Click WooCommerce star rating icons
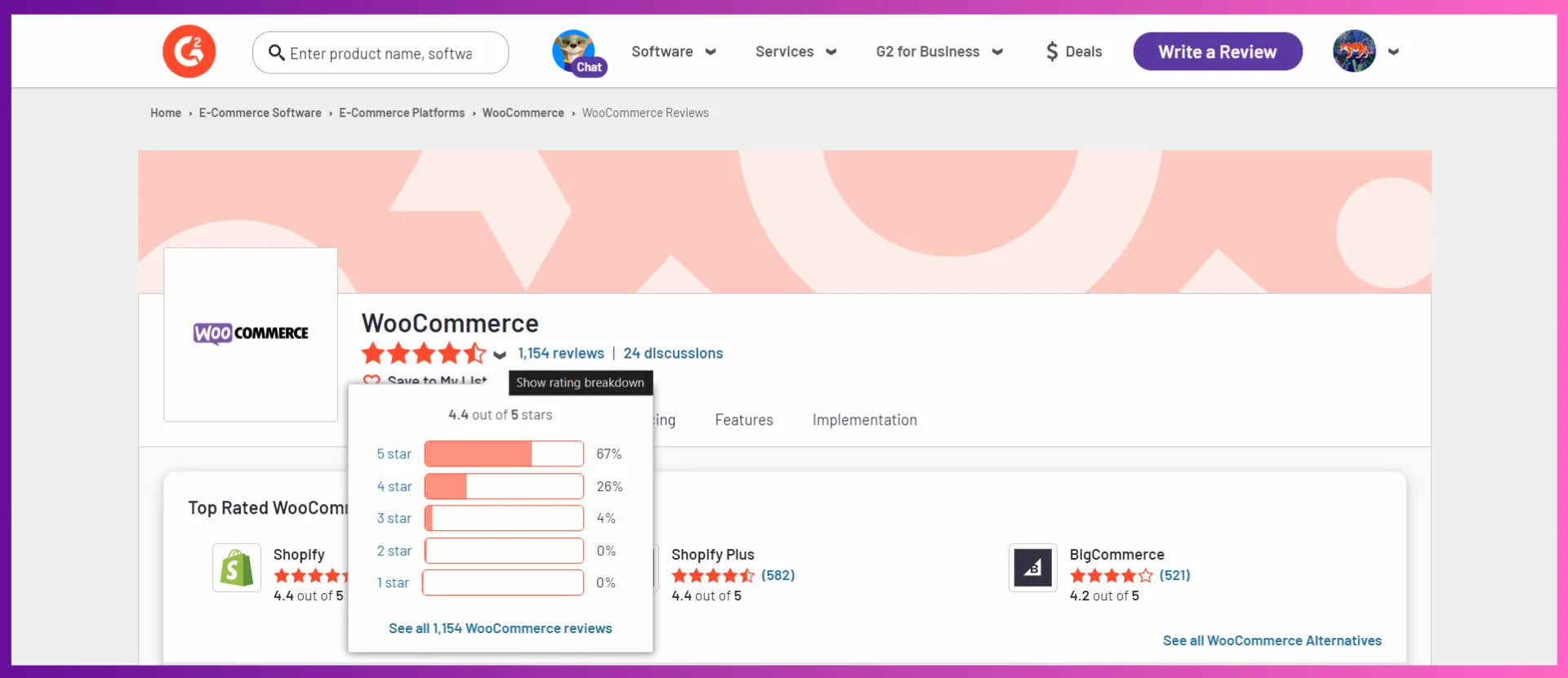Viewport: 1568px width, 678px height. [424, 354]
